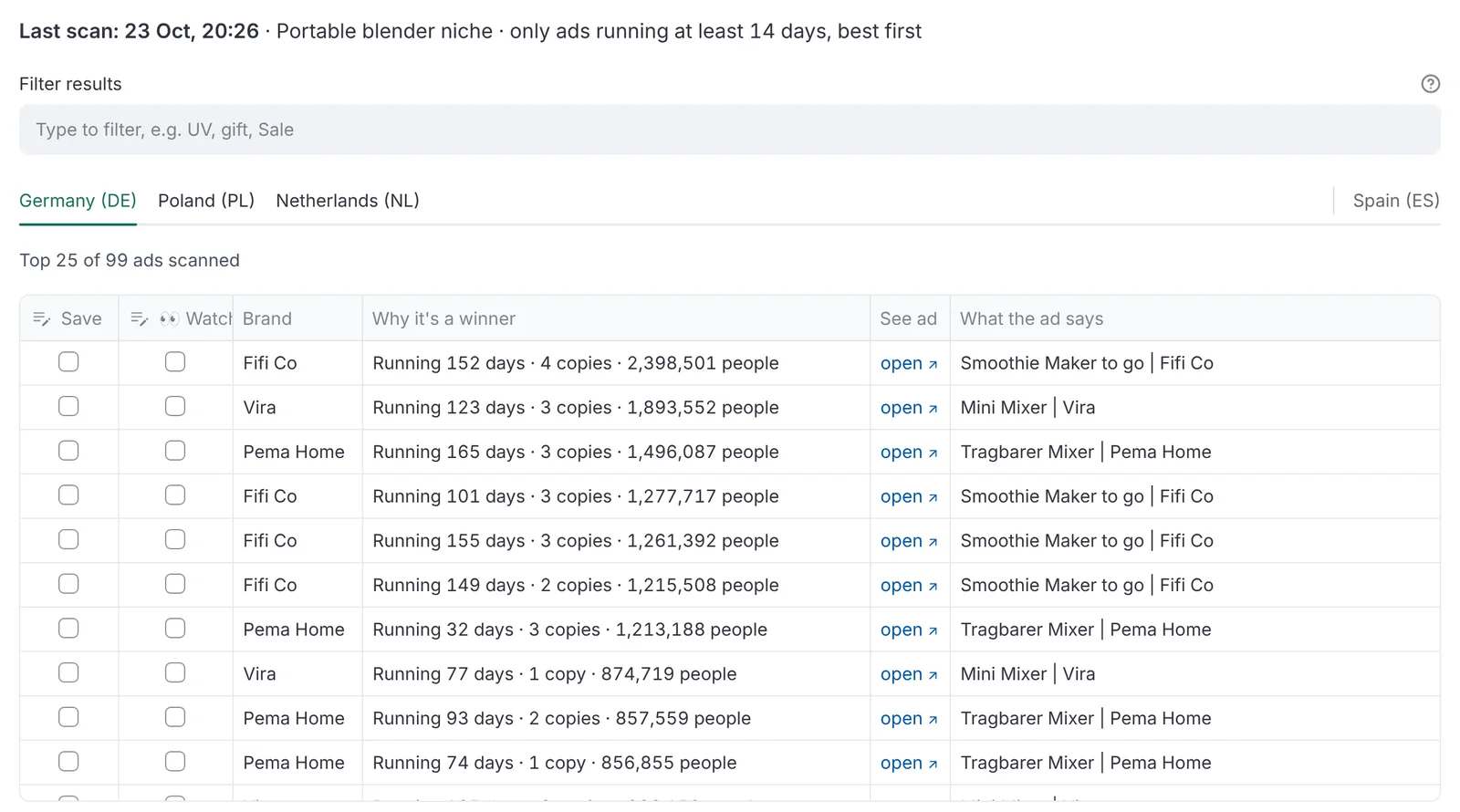Screen dimensions: 1460x812
Task: Click Mini Mixer | Vira text in 123 days row
Action: pos(1027,408)
